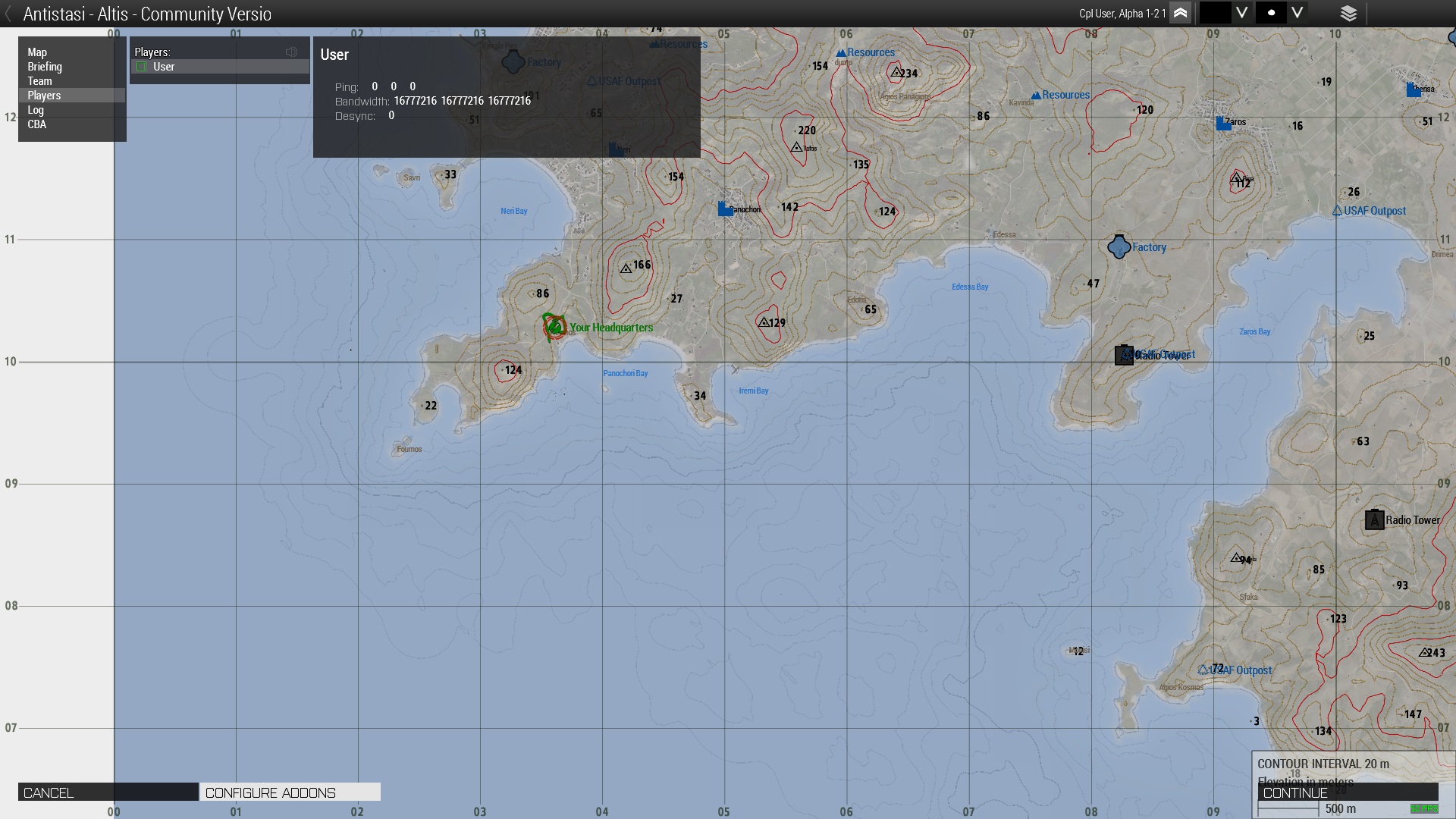The height and width of the screenshot is (819, 1456).
Task: Expand the marker shape dropdown arrow
Action: coord(1298,13)
